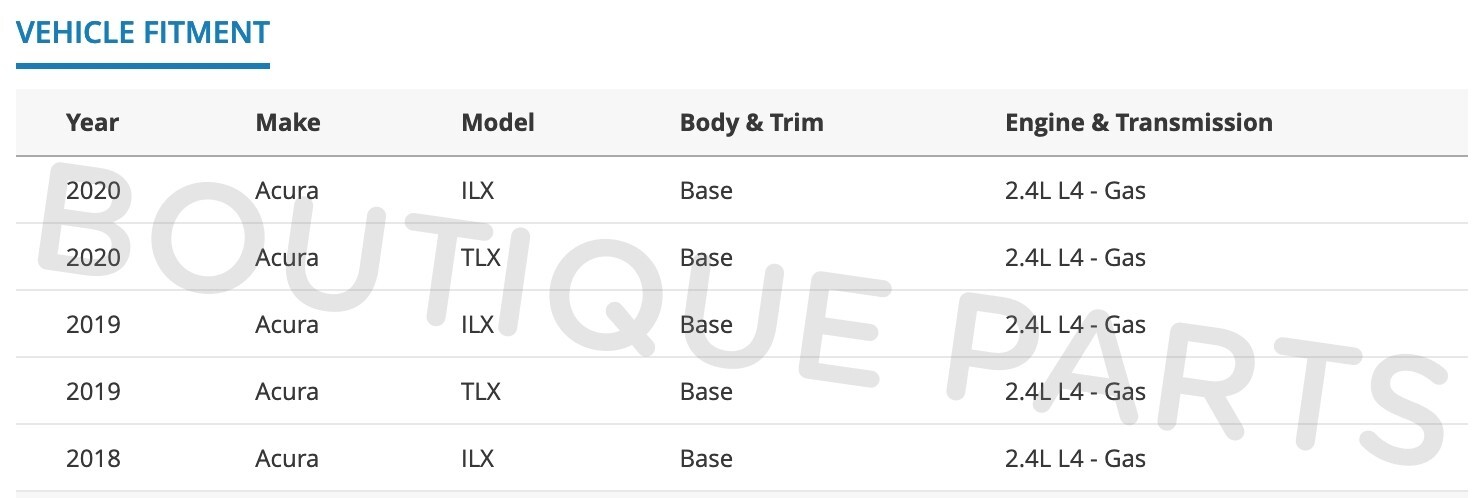The width and height of the screenshot is (1484, 498).
Task: Click the ILX model cell in the 2018 row
Action: click(x=478, y=458)
